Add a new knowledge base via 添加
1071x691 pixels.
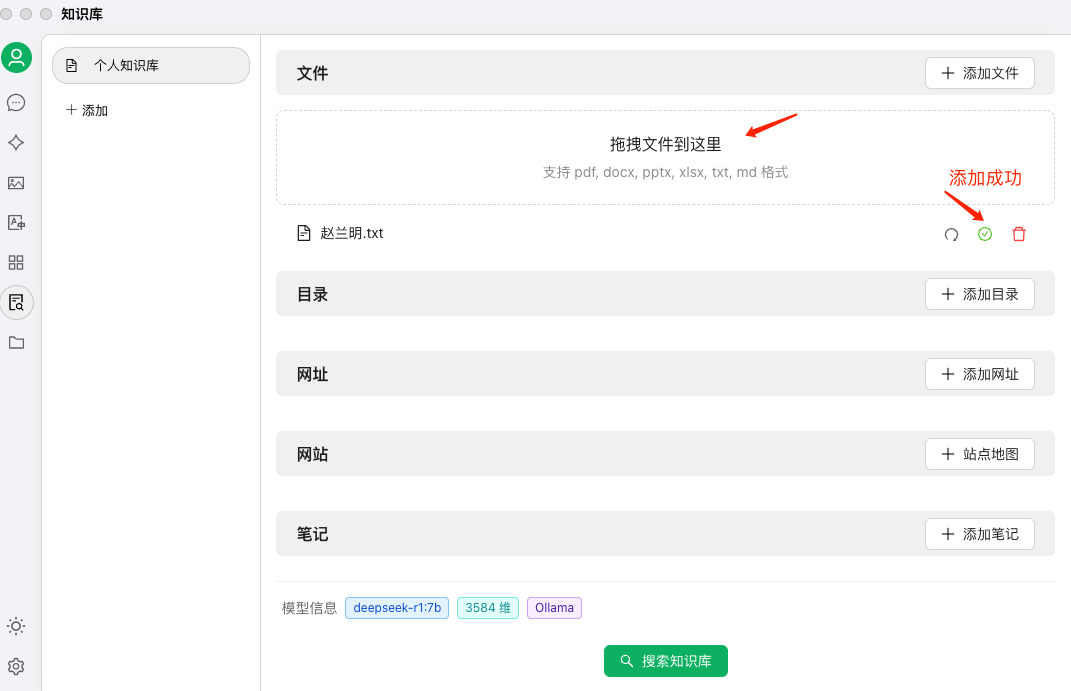point(87,111)
